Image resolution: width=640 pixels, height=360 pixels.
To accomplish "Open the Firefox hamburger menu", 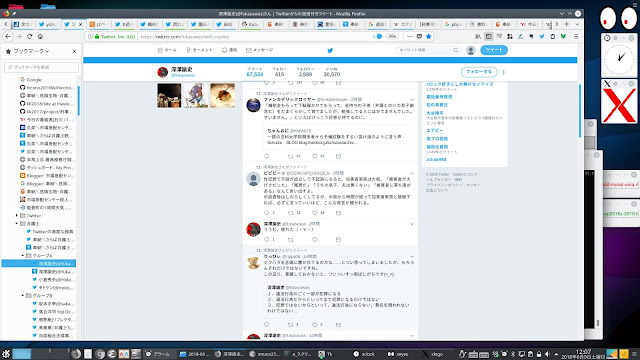I will pyautogui.click(x=576, y=36).
